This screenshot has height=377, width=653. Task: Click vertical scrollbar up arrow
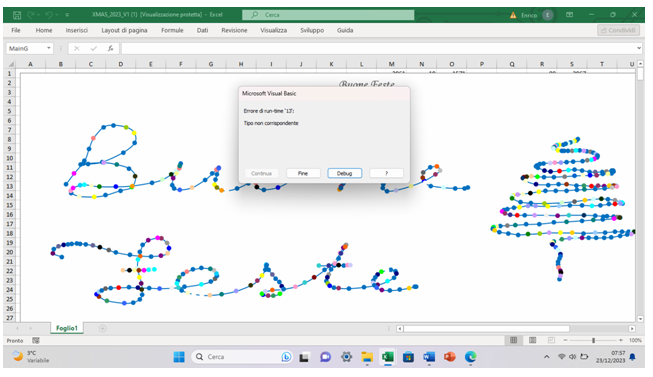click(x=641, y=64)
